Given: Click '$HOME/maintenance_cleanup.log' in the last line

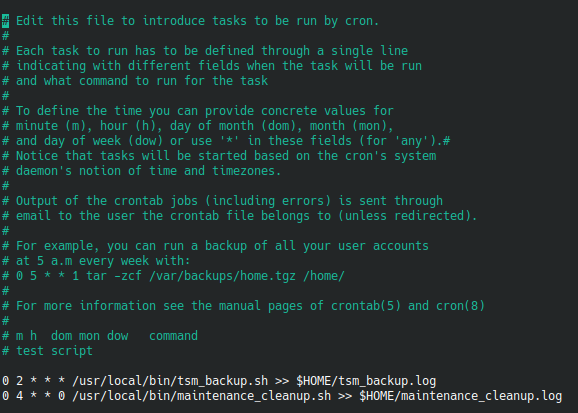Looking at the screenshot, I should pos(460,396).
